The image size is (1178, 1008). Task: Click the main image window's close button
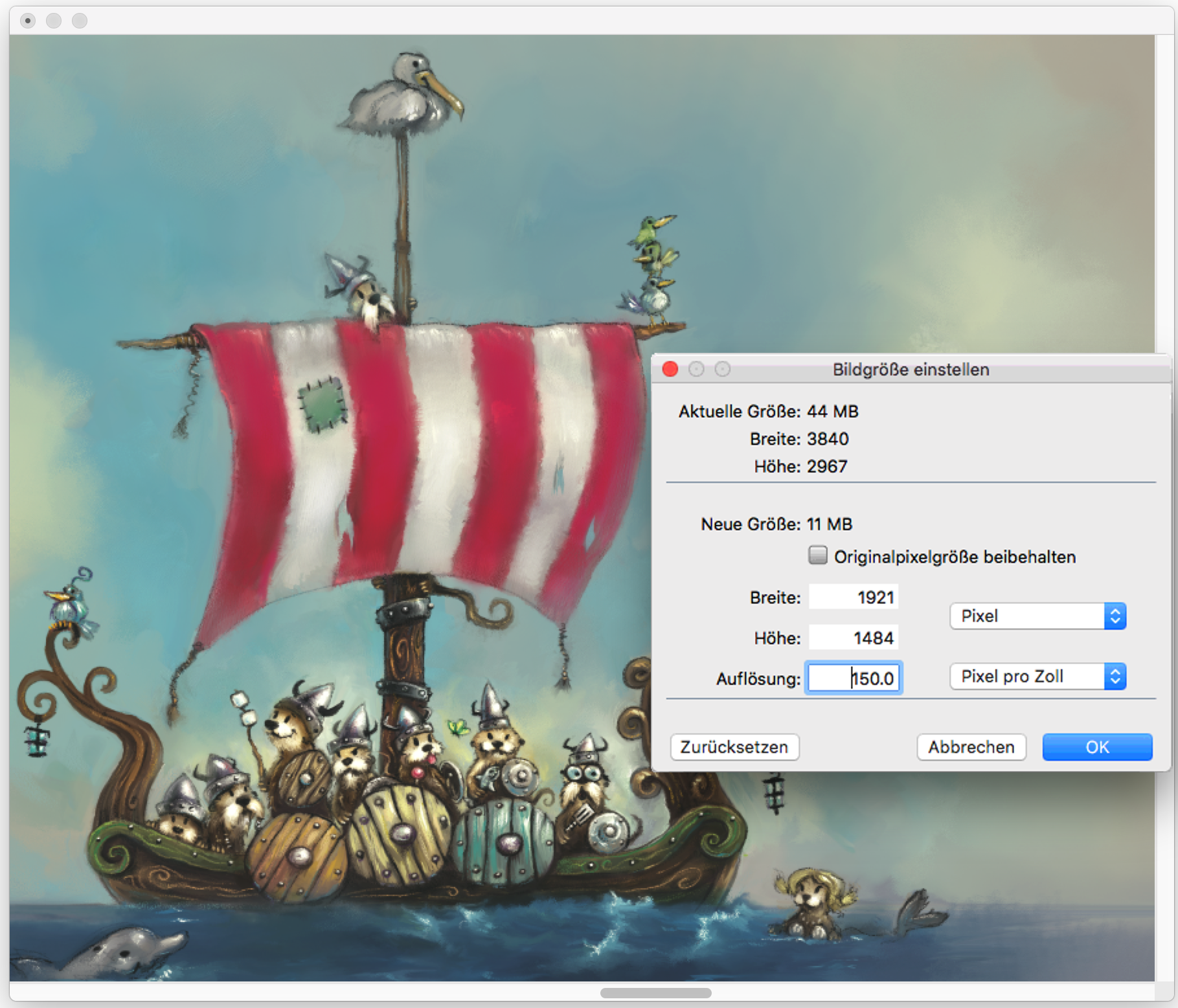(x=28, y=21)
